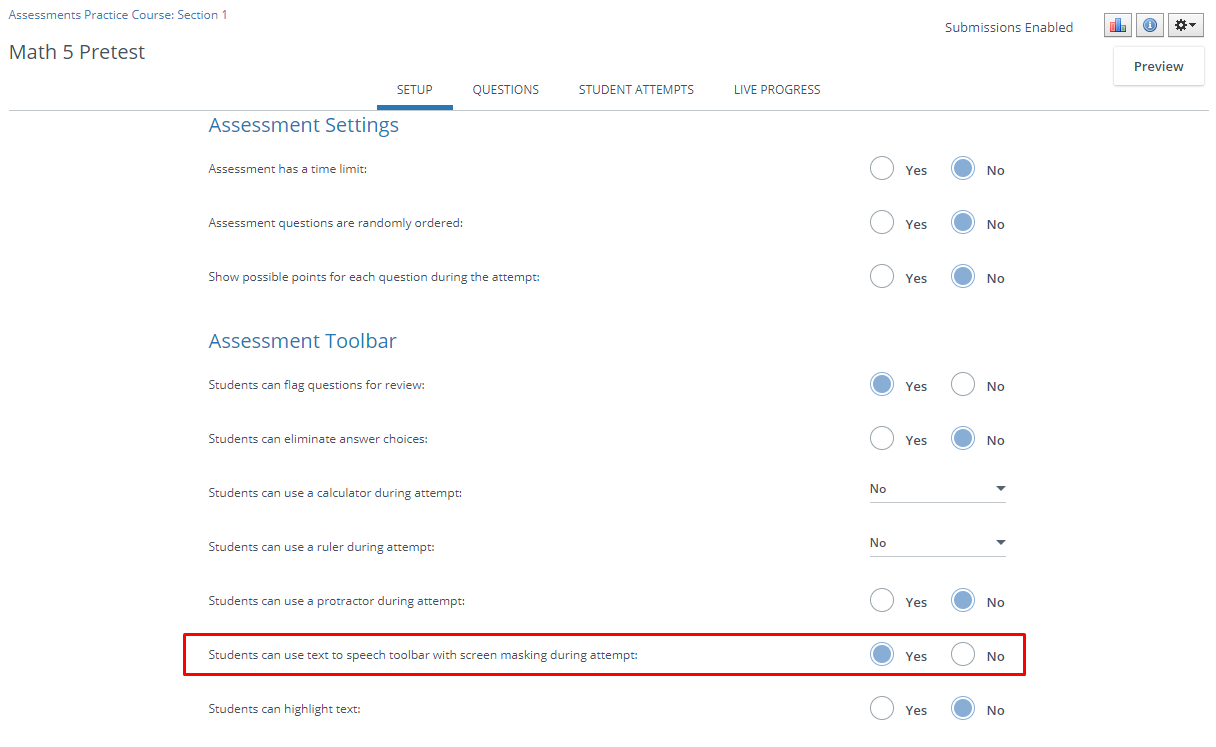Select Yes for eliminate answer choices
Screen dimensions: 1216x747
tap(882, 439)
